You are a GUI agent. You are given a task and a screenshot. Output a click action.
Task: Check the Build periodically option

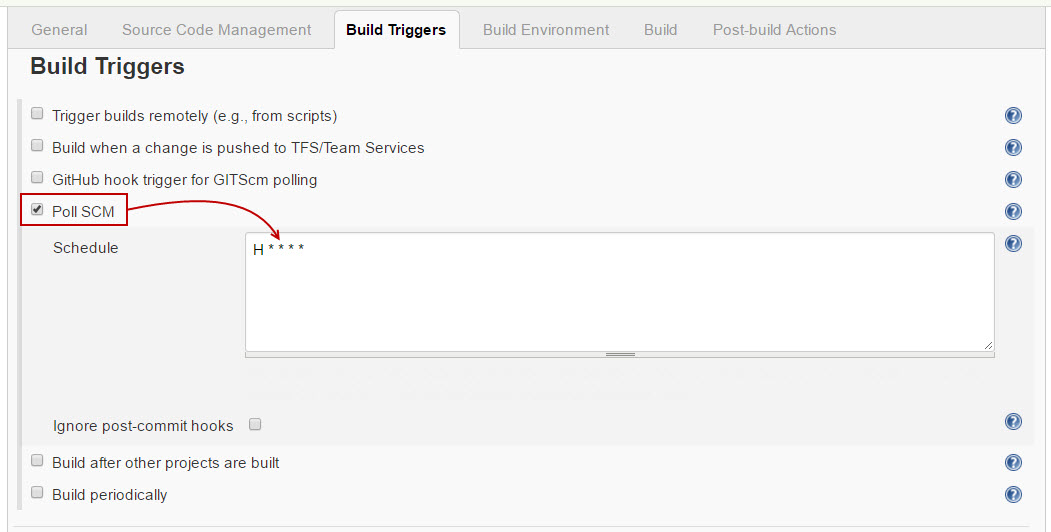tap(38, 493)
